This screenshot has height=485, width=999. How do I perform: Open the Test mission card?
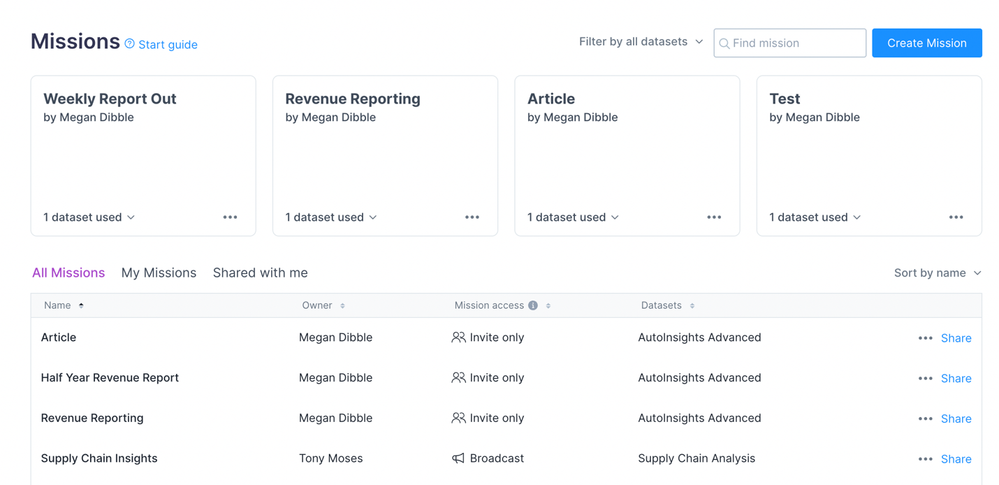(x=869, y=156)
